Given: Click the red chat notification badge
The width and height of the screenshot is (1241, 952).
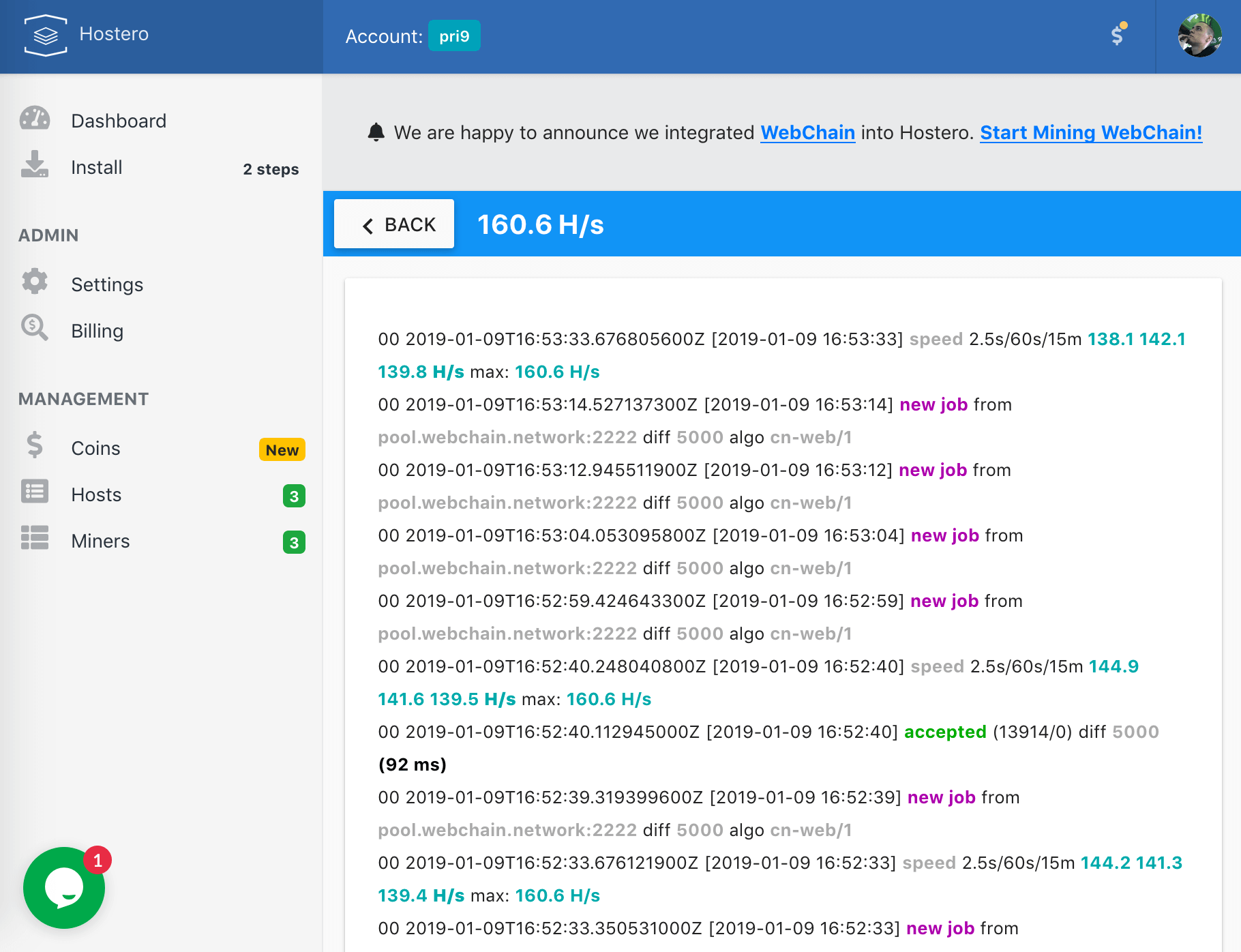Looking at the screenshot, I should [x=98, y=861].
